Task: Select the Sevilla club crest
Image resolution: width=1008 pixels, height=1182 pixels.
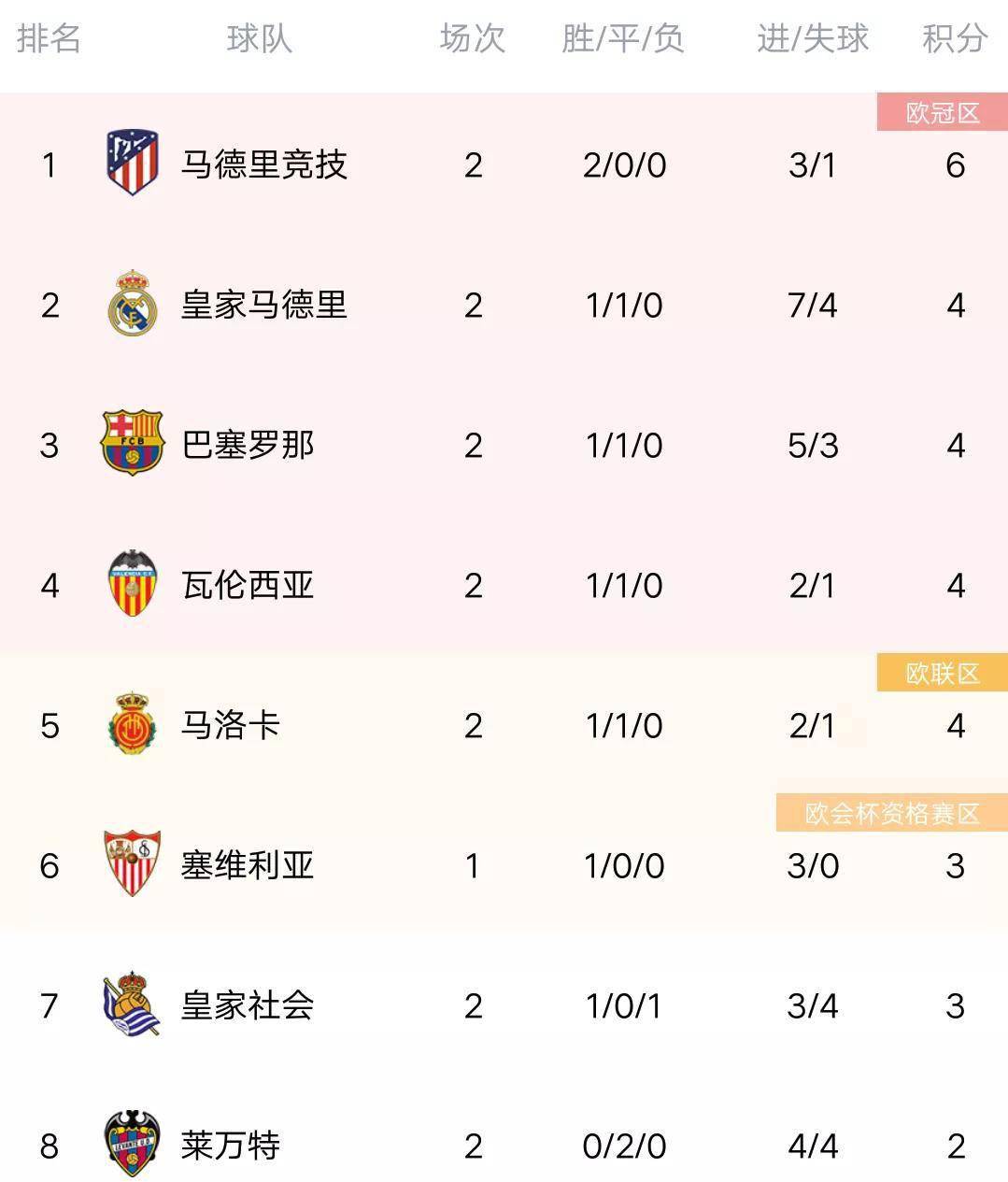Action: coord(132,863)
